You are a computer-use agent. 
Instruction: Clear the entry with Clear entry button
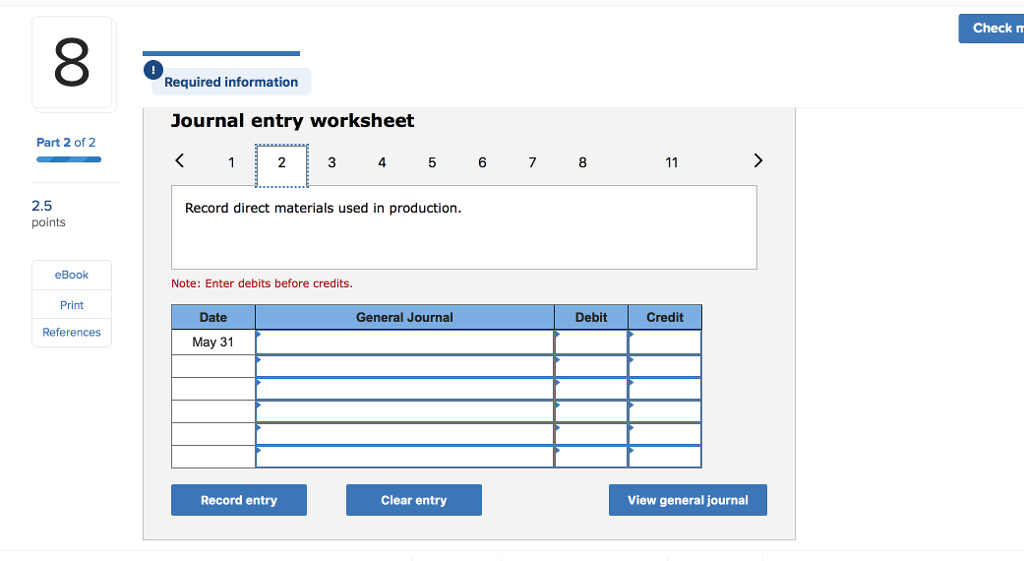[414, 500]
